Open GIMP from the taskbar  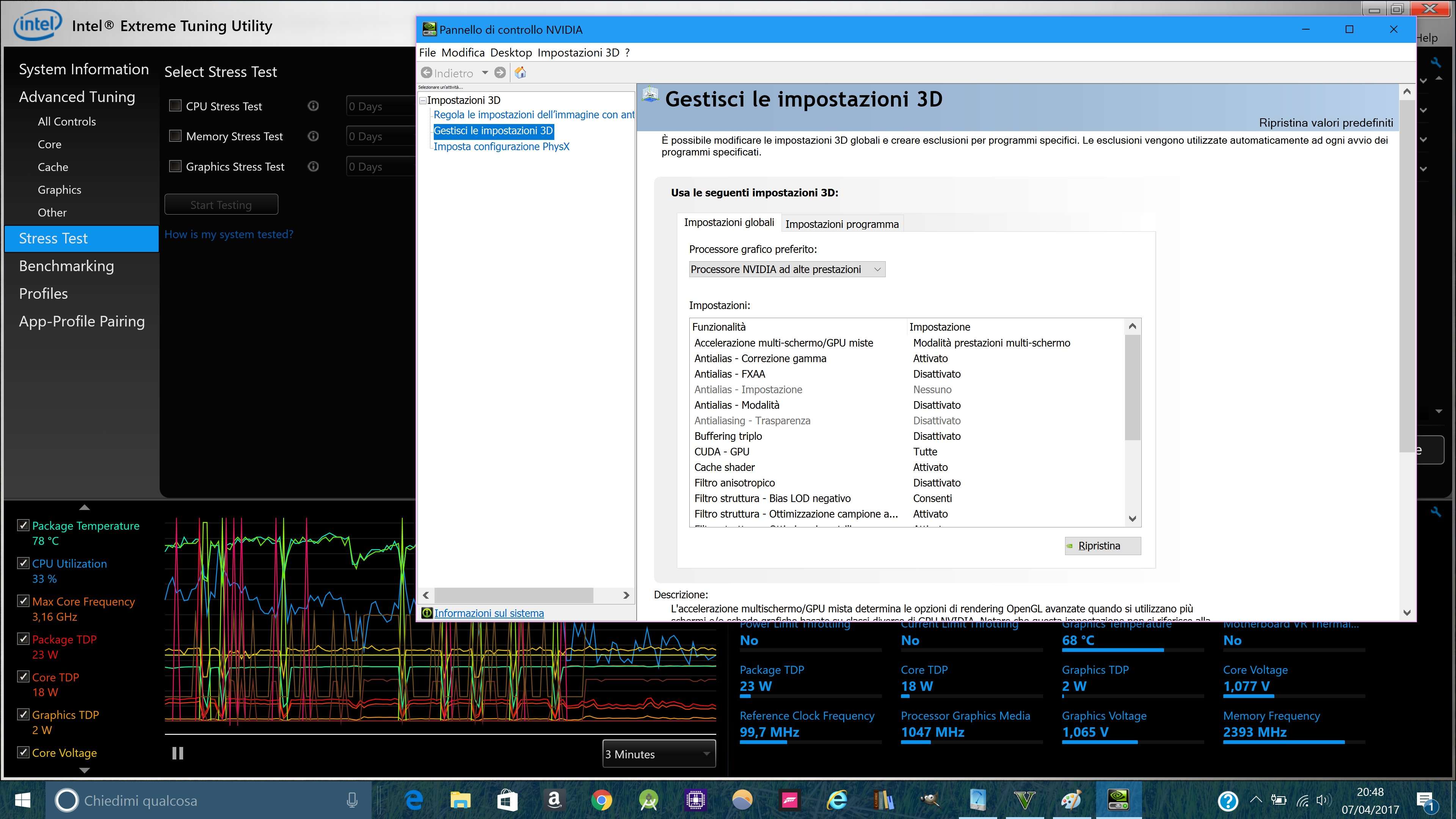coord(930,800)
